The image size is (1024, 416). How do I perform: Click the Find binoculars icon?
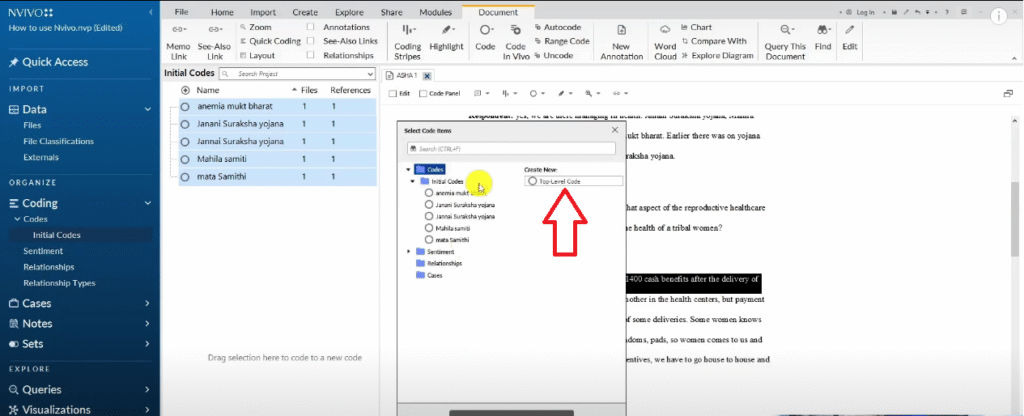(x=823, y=29)
